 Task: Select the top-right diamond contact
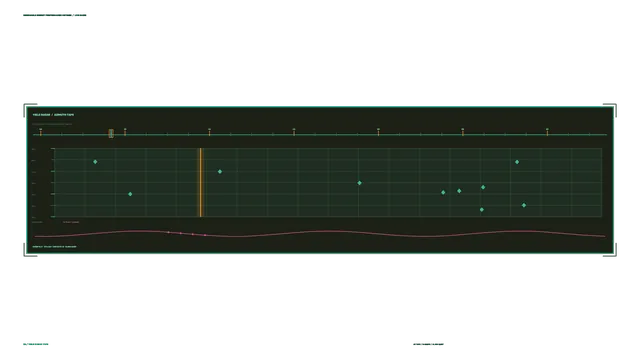coord(517,162)
